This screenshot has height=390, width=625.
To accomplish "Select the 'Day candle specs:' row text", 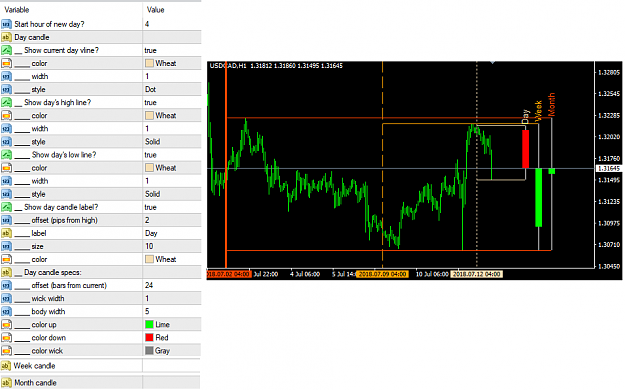I will 53,273.
